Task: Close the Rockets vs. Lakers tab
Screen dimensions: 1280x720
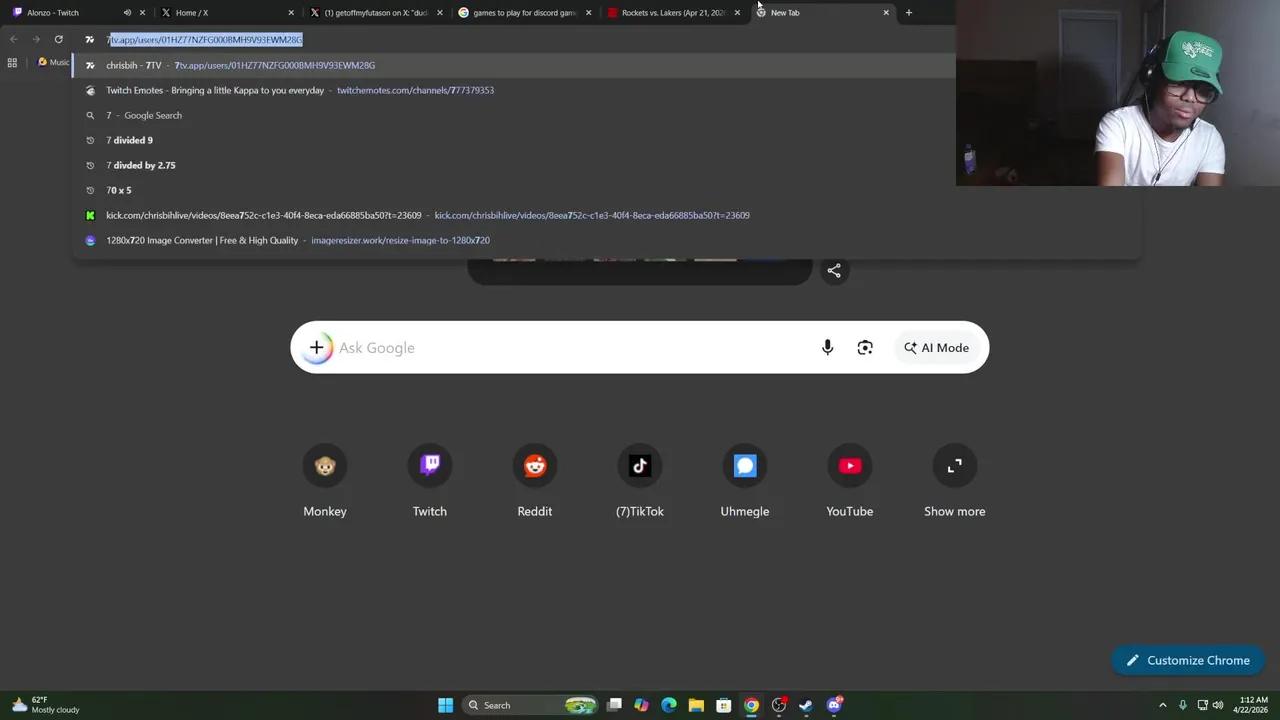Action: pos(737,13)
